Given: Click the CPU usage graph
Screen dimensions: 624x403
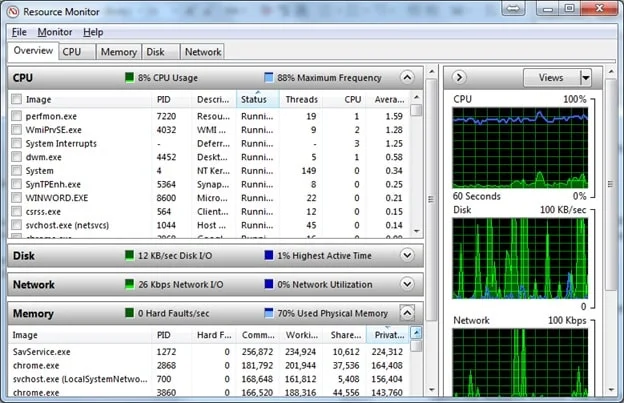Looking at the screenshot, I should (x=520, y=148).
